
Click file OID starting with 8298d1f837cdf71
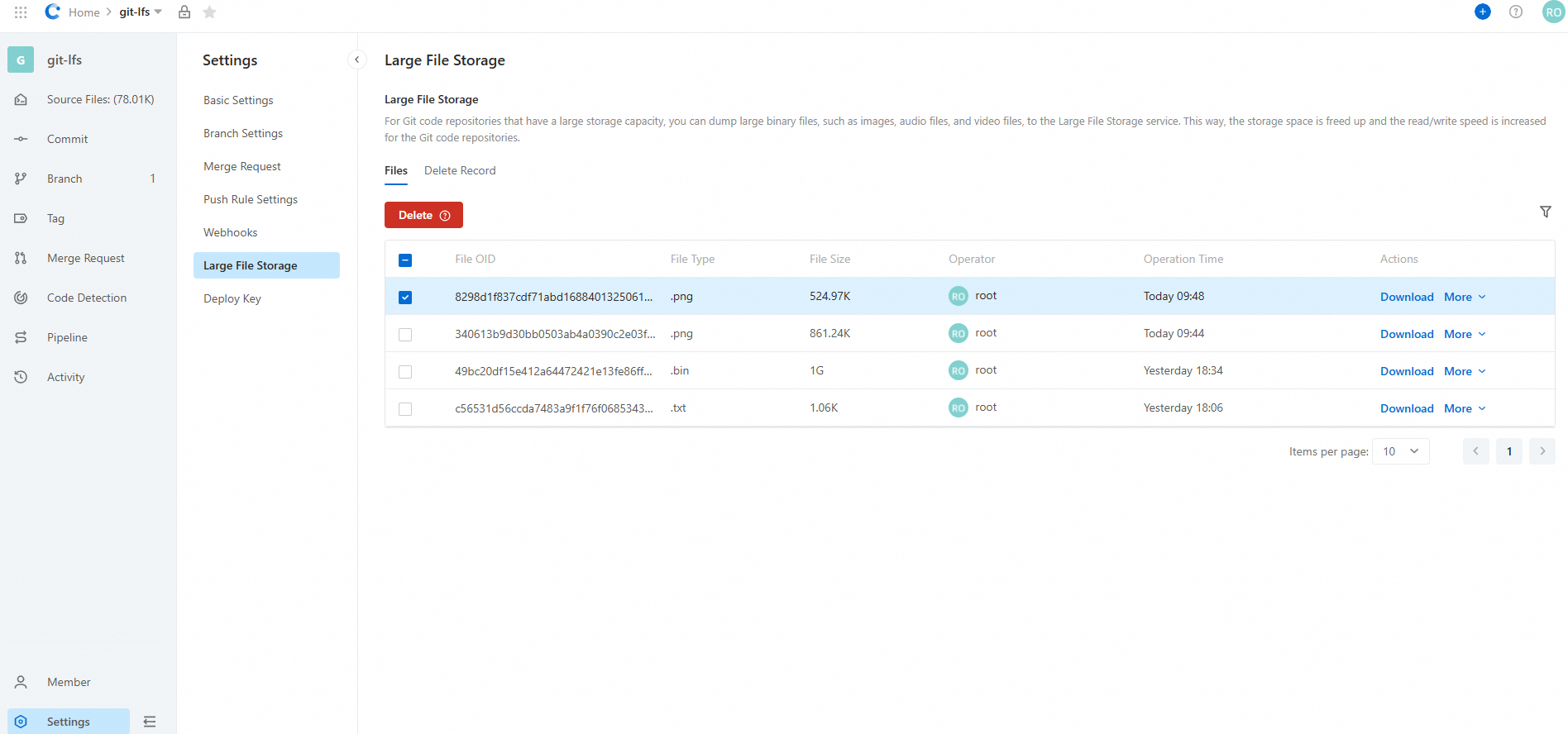[553, 296]
